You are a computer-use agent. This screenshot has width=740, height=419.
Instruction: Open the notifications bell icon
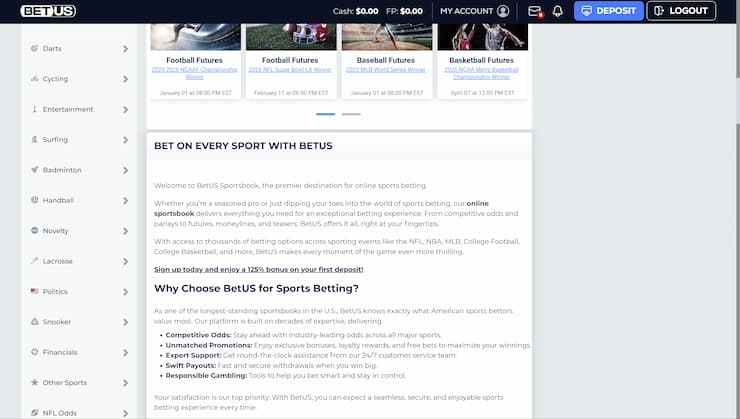(557, 11)
